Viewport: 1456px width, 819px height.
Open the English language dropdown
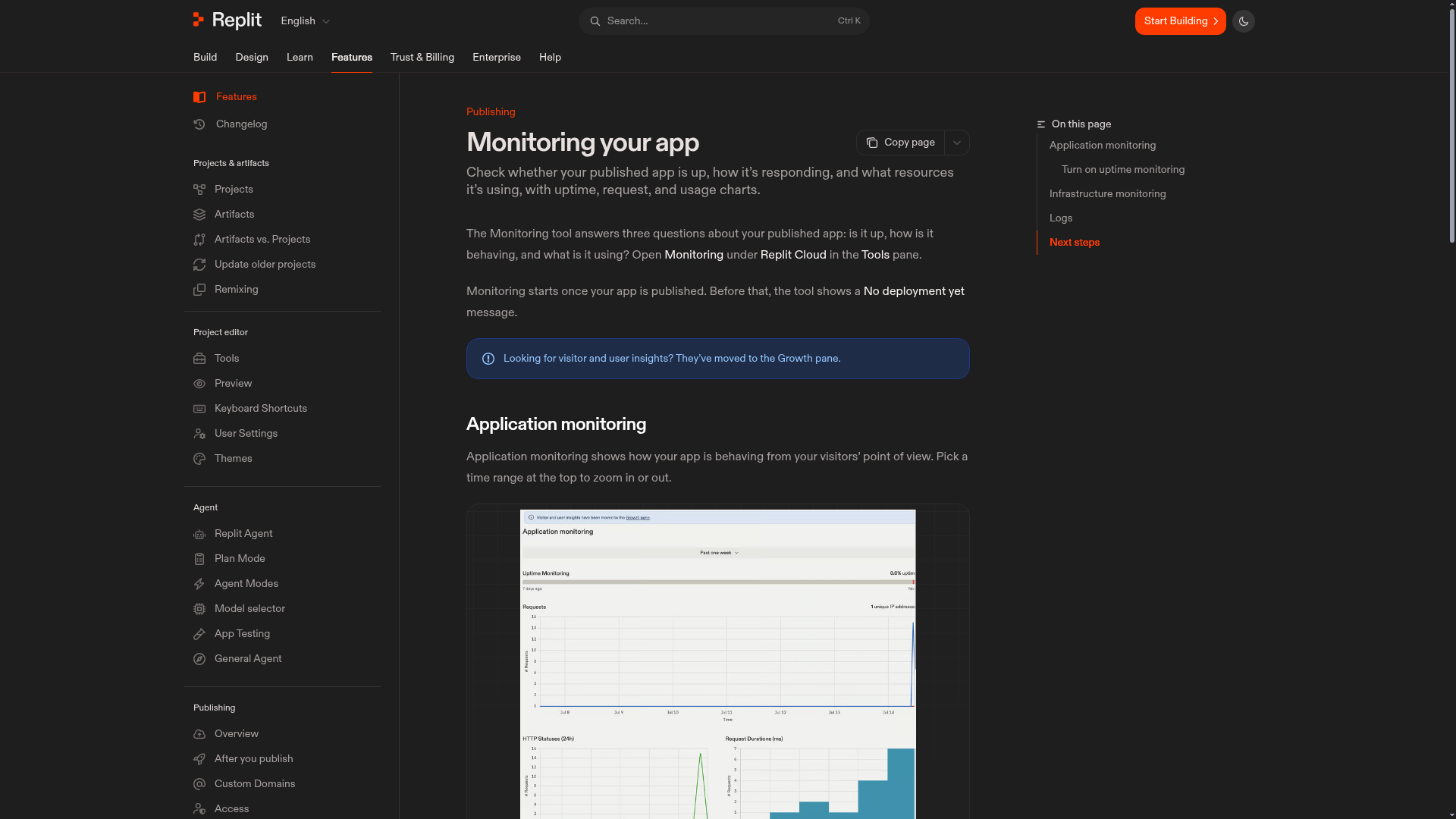pyautogui.click(x=305, y=21)
